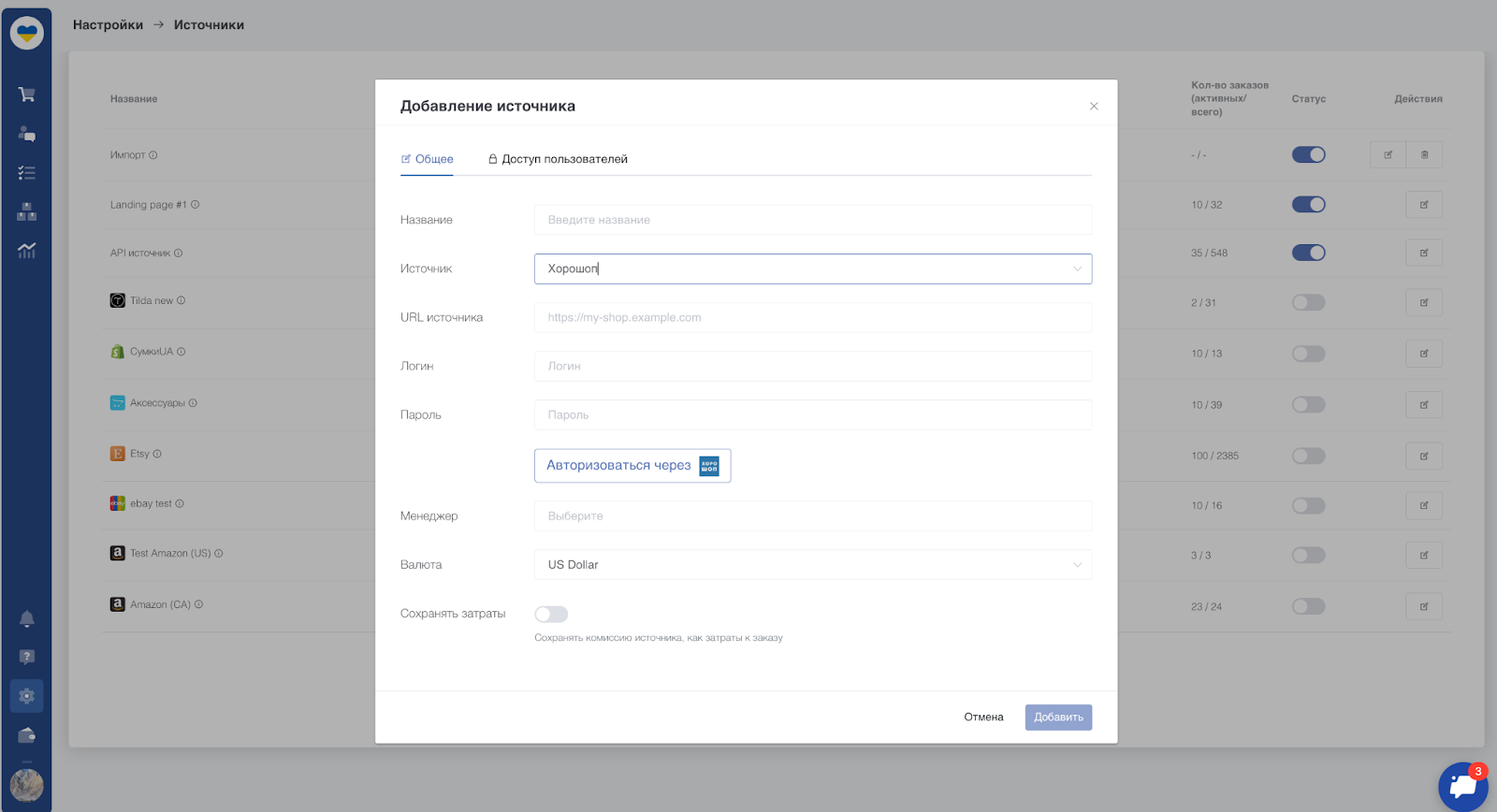Open the settings gear icon in sidebar
The image size is (1497, 812).
point(26,696)
